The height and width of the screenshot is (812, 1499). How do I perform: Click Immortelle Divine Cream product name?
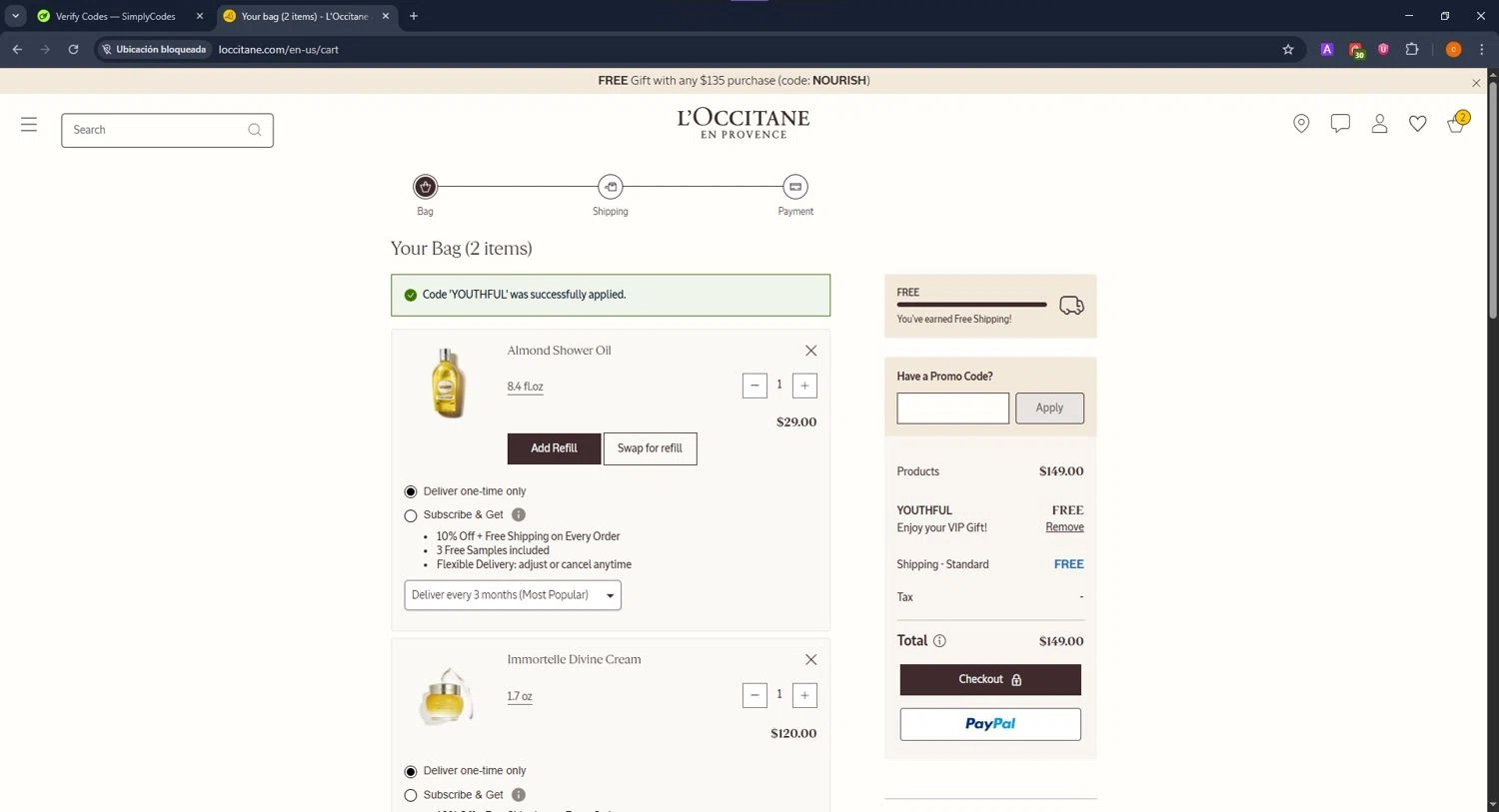(574, 660)
